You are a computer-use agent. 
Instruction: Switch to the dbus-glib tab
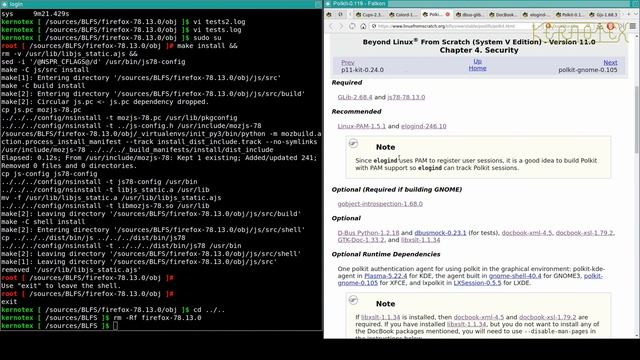pyautogui.click(x=469, y=15)
